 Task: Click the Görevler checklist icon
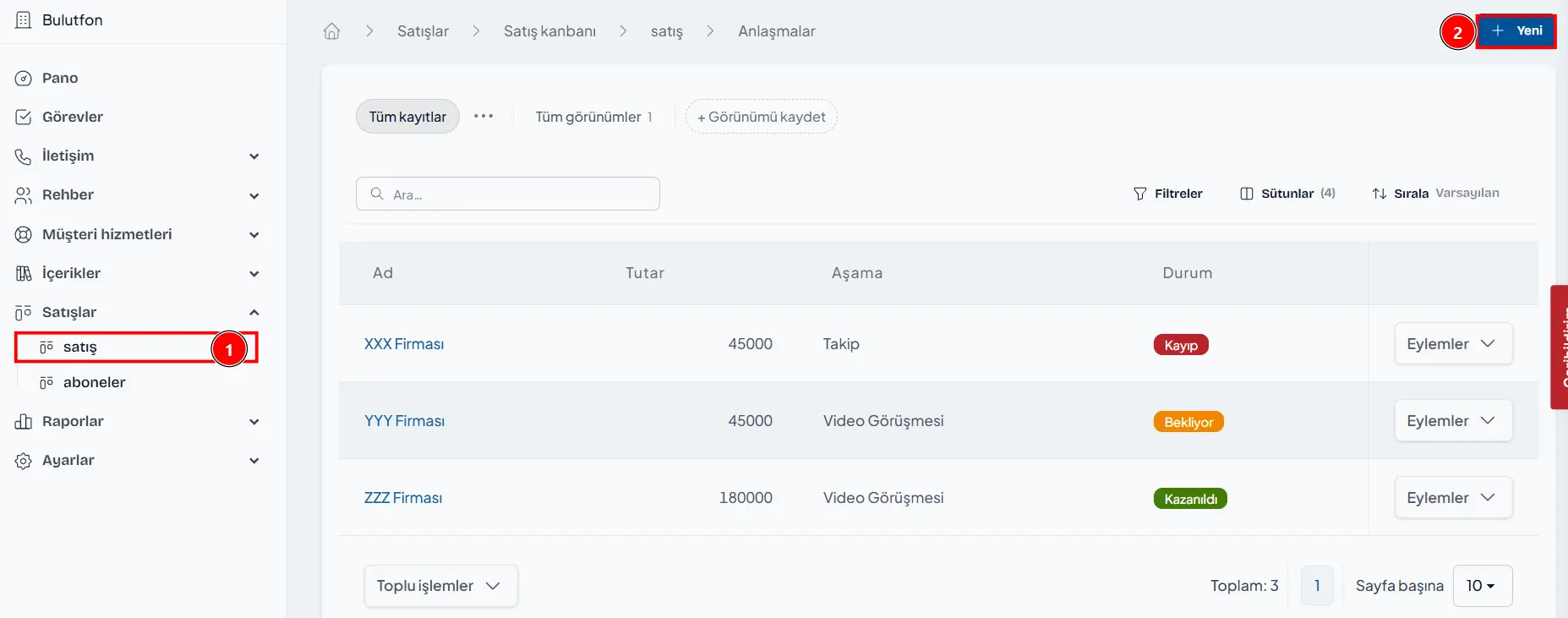point(23,118)
